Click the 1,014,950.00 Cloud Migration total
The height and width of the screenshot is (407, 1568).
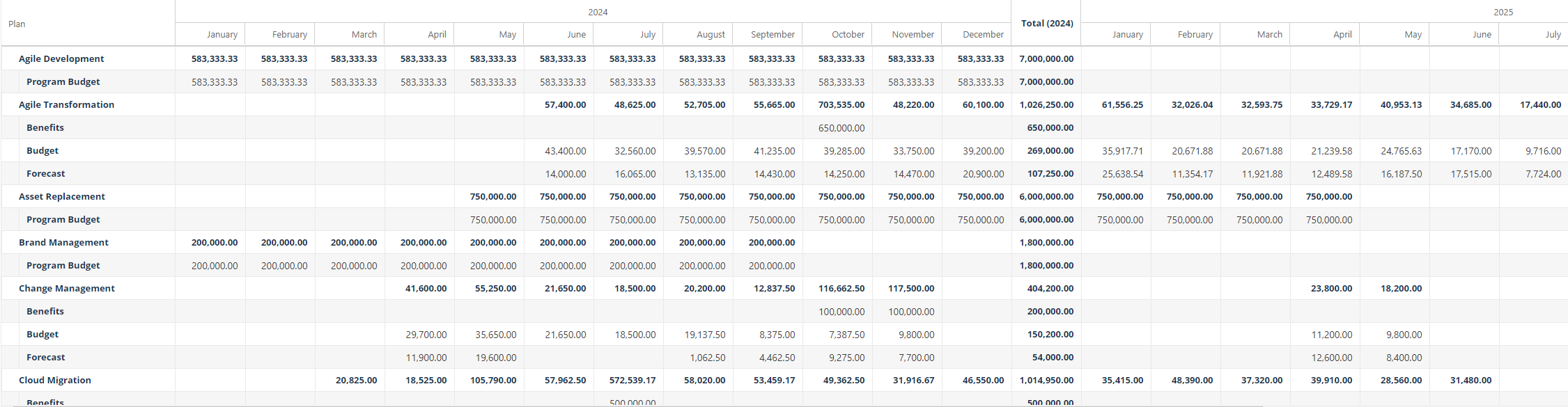(1046, 380)
